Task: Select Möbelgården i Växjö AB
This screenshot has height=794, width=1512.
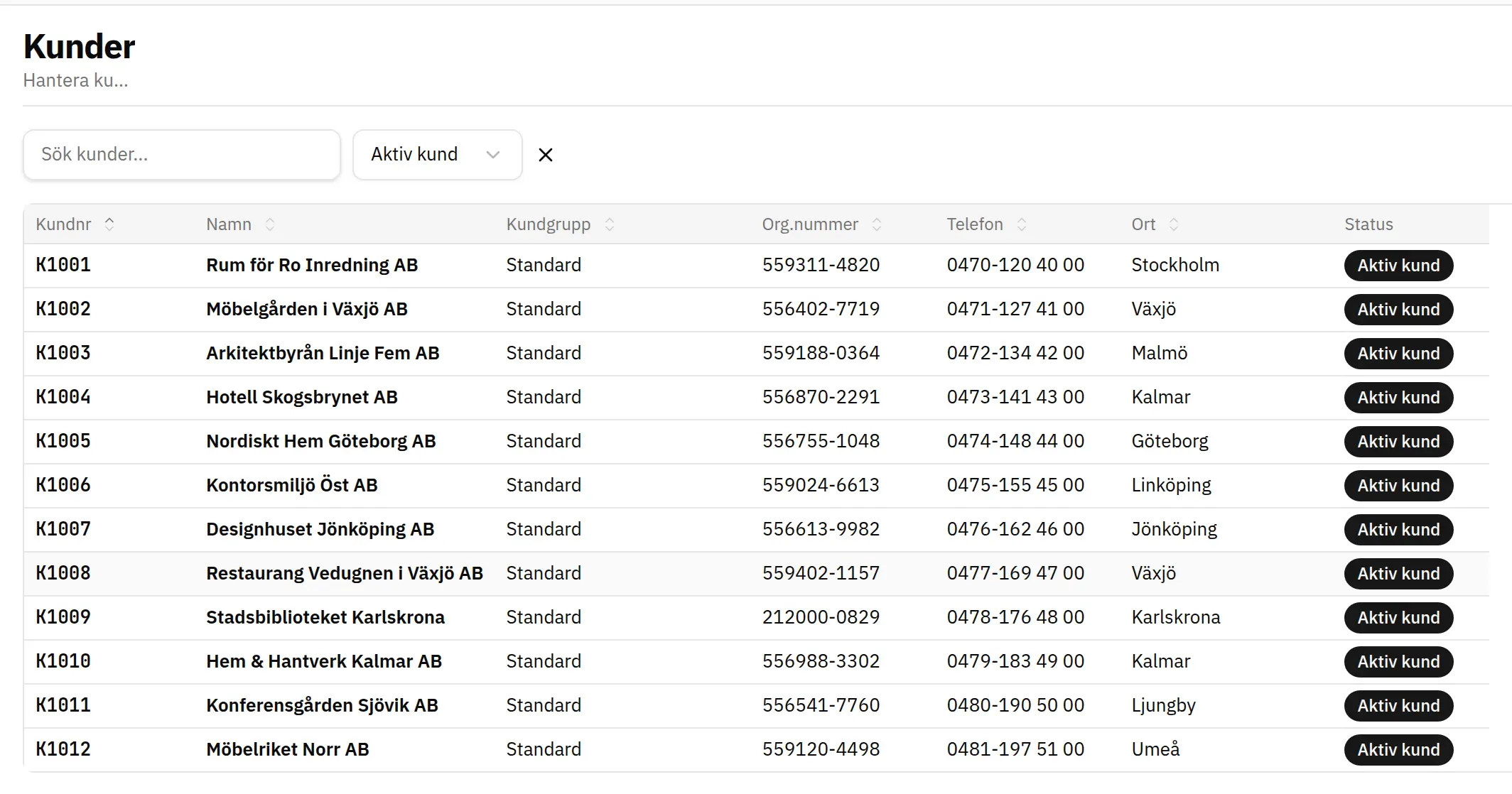Action: (307, 310)
